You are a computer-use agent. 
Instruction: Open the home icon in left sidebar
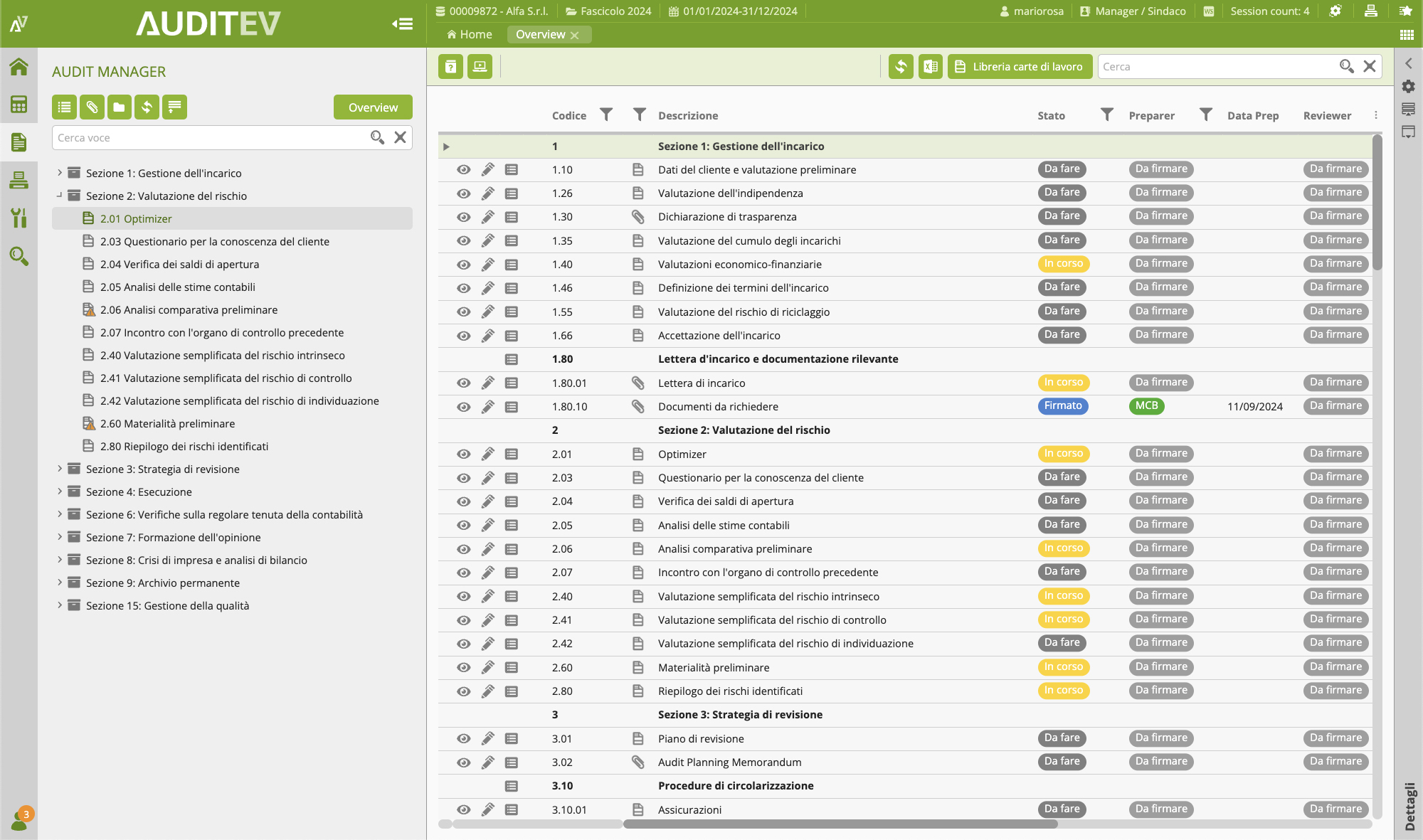click(18, 67)
